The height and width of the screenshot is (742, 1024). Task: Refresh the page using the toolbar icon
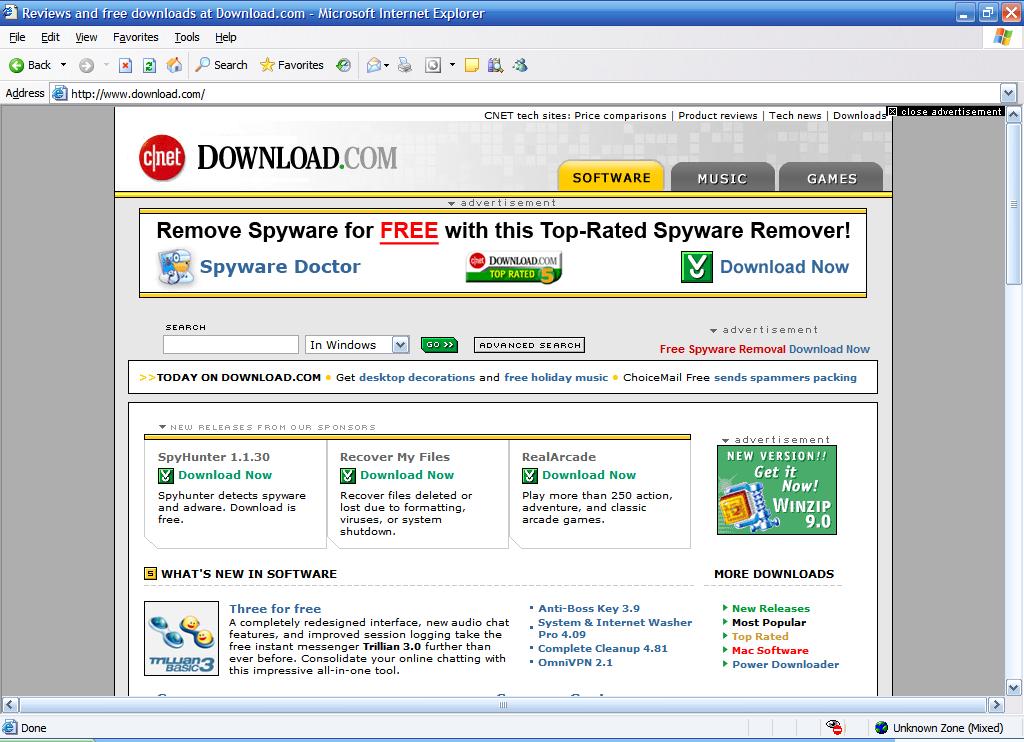click(x=149, y=65)
